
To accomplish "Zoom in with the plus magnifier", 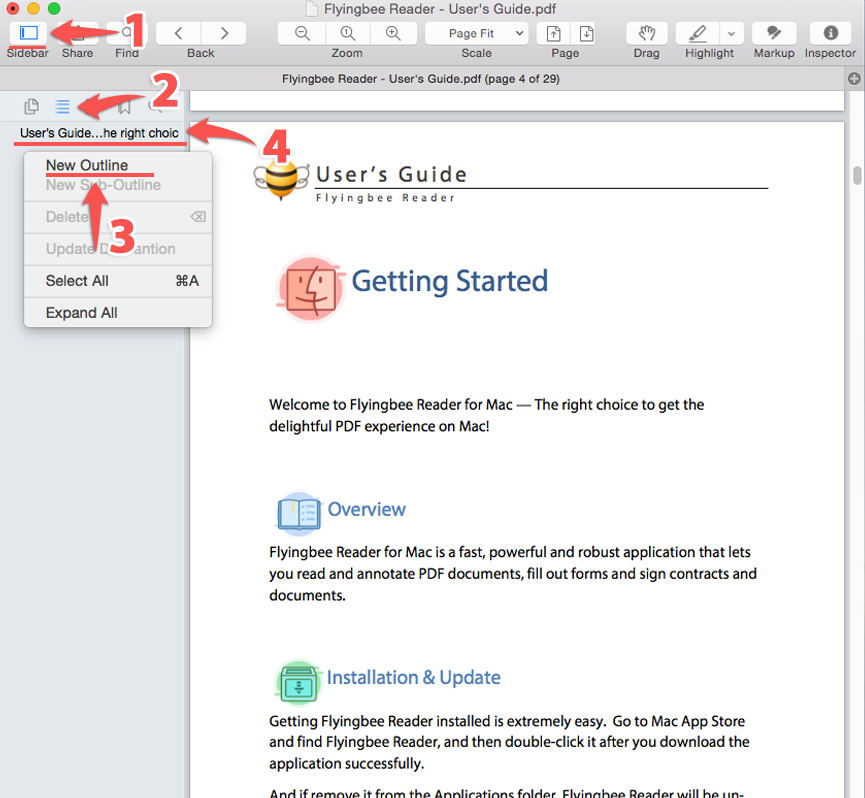I will point(393,33).
